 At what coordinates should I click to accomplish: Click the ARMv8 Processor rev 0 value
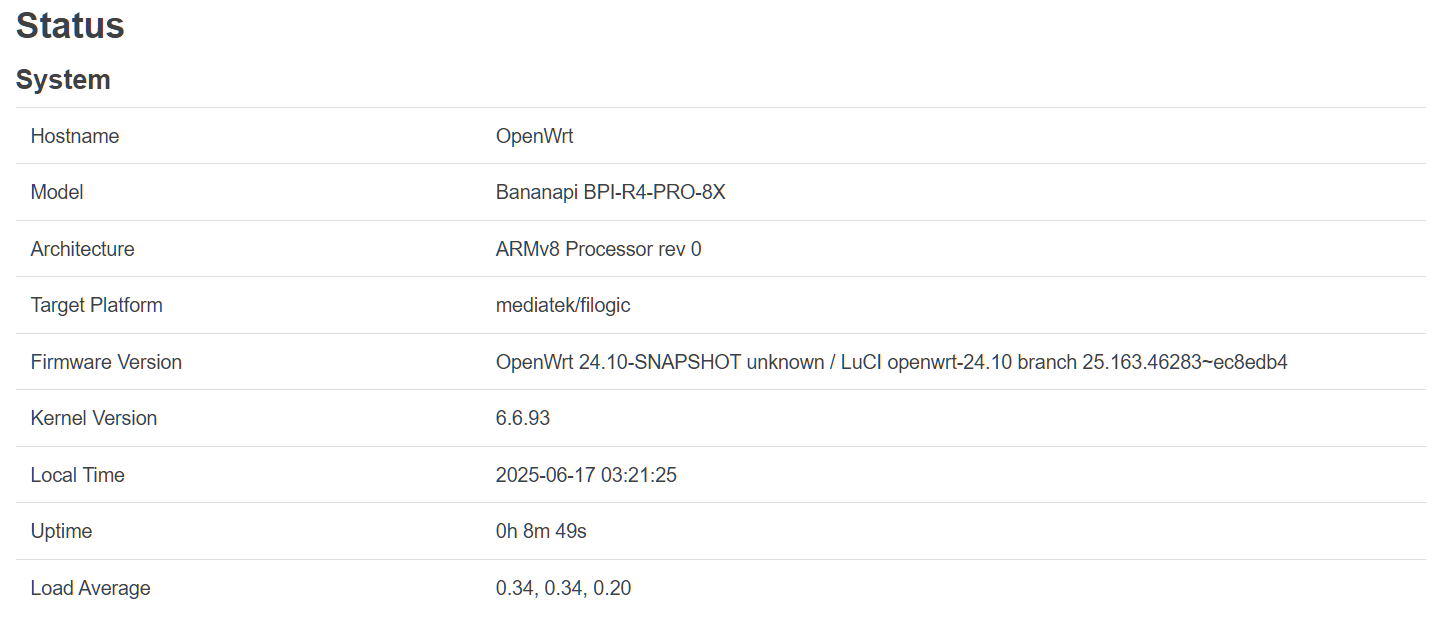point(598,249)
